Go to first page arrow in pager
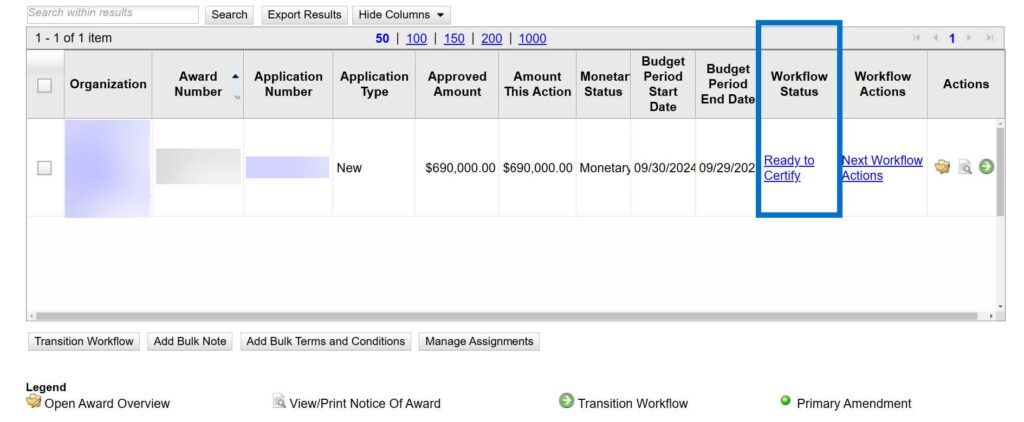Viewport: 1024px width, 422px height. tap(917, 38)
